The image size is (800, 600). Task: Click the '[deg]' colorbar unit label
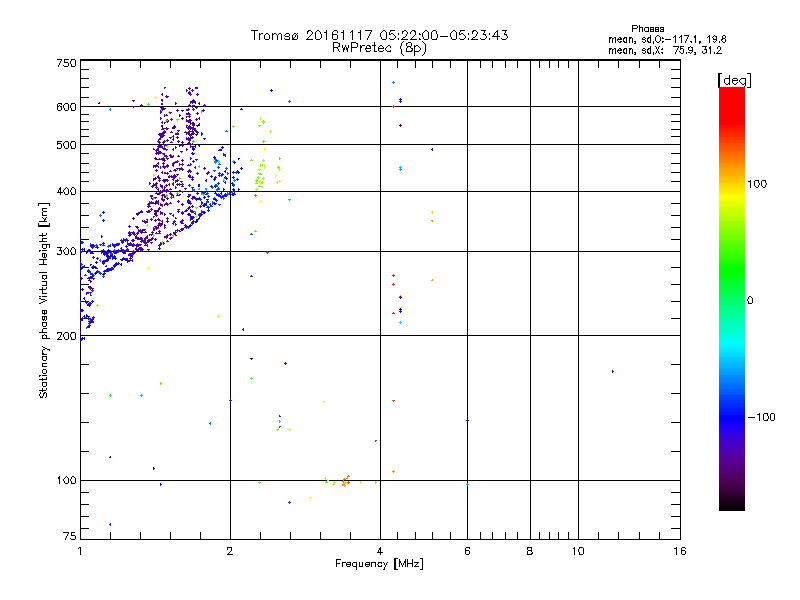pyautogui.click(x=734, y=80)
